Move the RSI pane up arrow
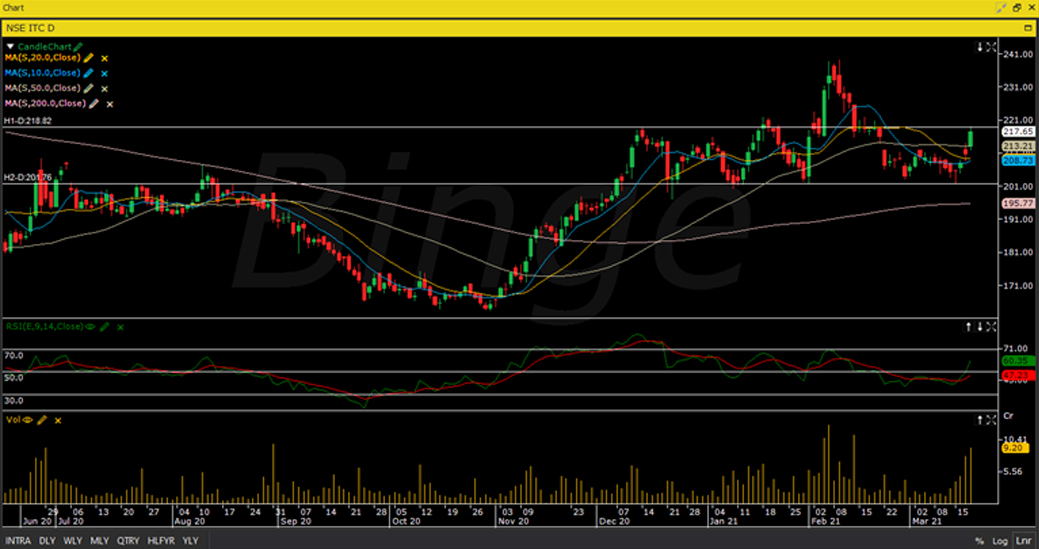This screenshot has height=549, width=1039. coord(968,326)
